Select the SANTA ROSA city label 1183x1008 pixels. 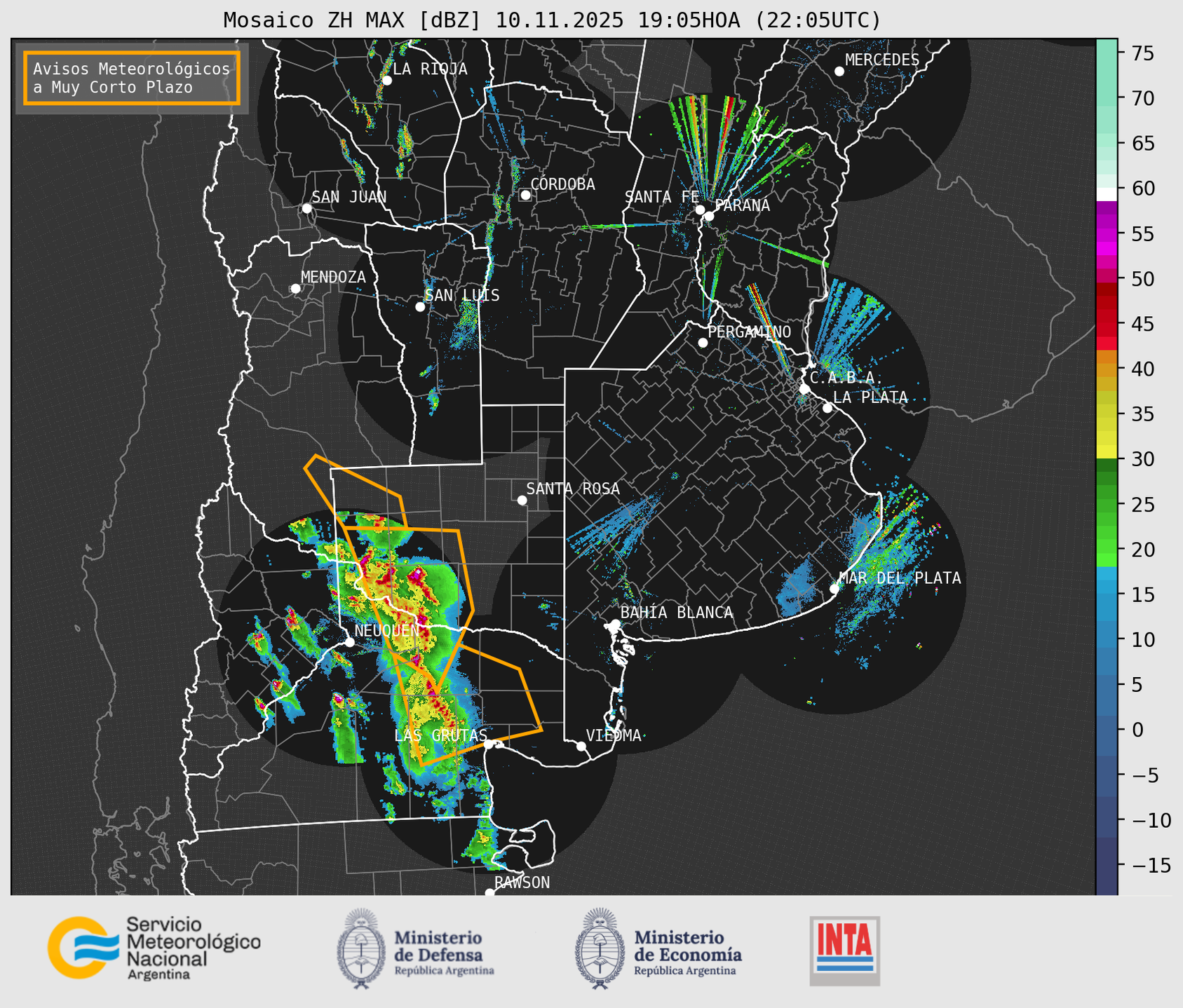573,489
